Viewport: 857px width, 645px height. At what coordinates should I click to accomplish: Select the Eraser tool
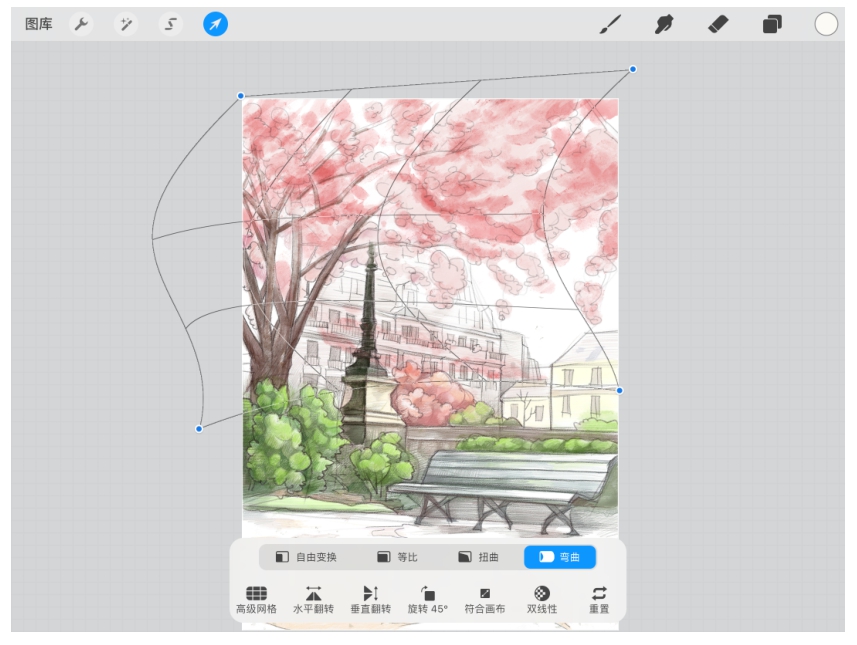point(718,24)
